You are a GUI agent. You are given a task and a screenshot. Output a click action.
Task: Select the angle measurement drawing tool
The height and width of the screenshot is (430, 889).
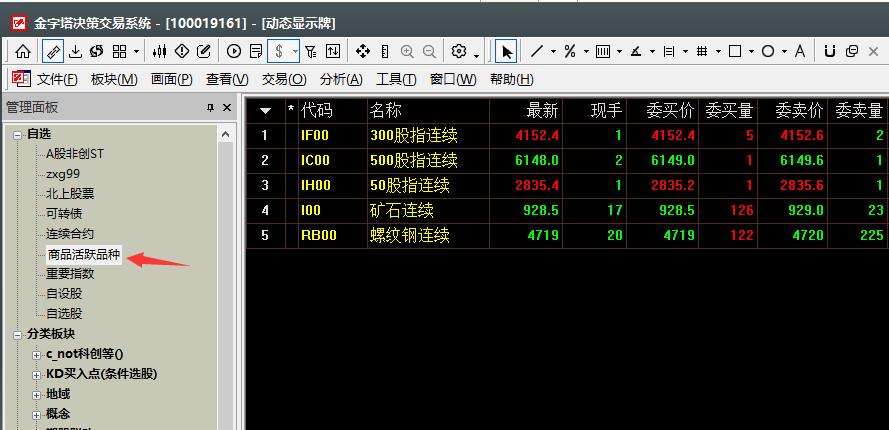click(x=636, y=52)
